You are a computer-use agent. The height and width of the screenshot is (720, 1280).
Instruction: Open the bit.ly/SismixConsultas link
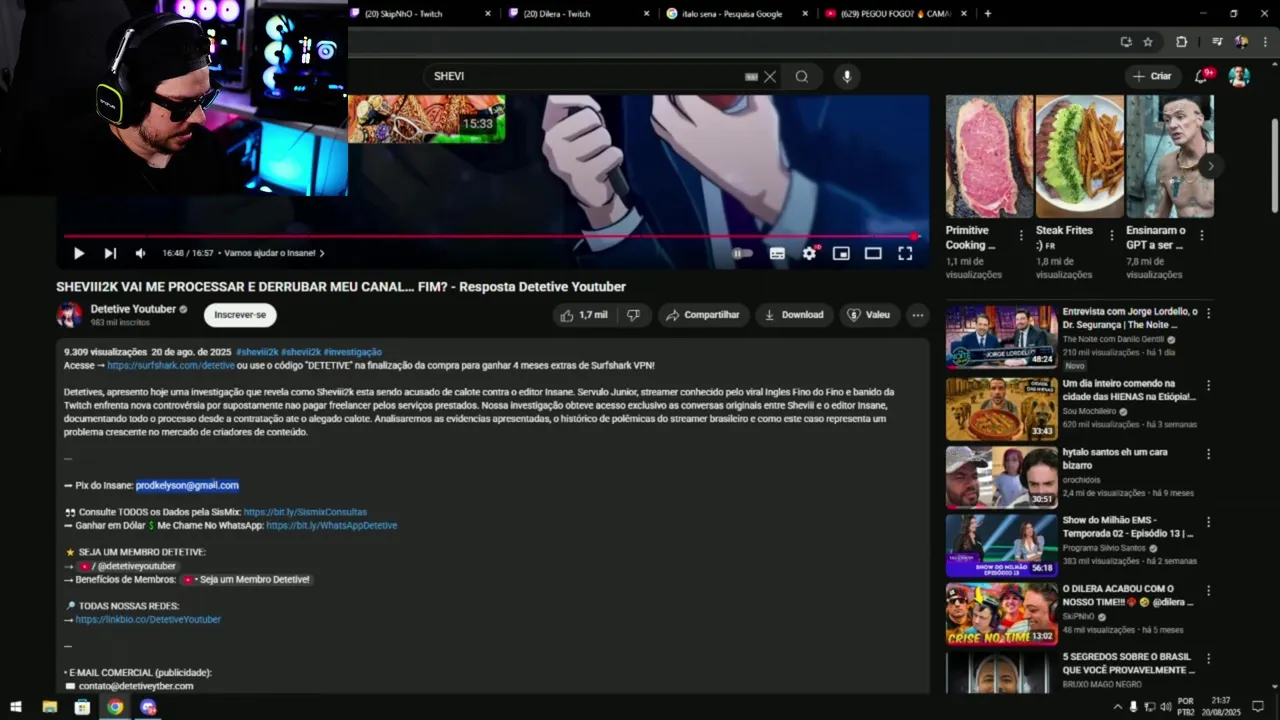305,512
